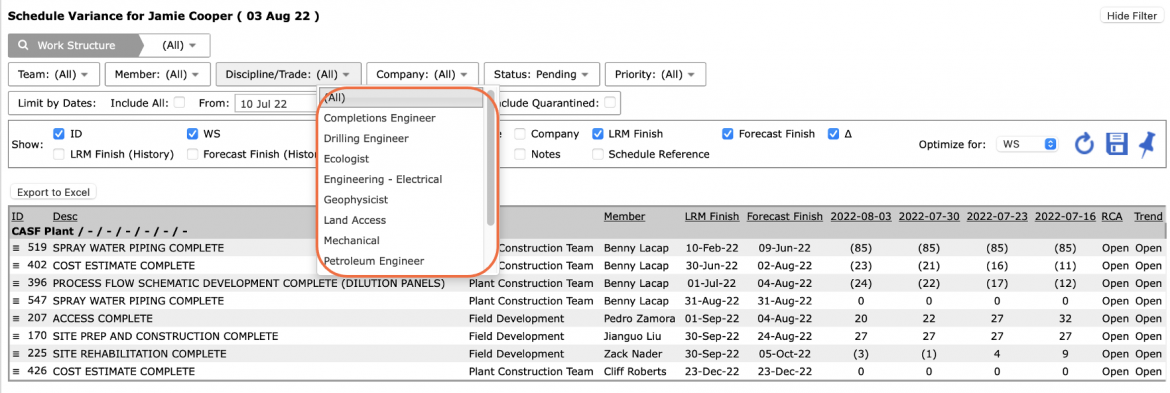Check the Include Quarantined checkbox
1170x393 pixels.
(x=610, y=103)
